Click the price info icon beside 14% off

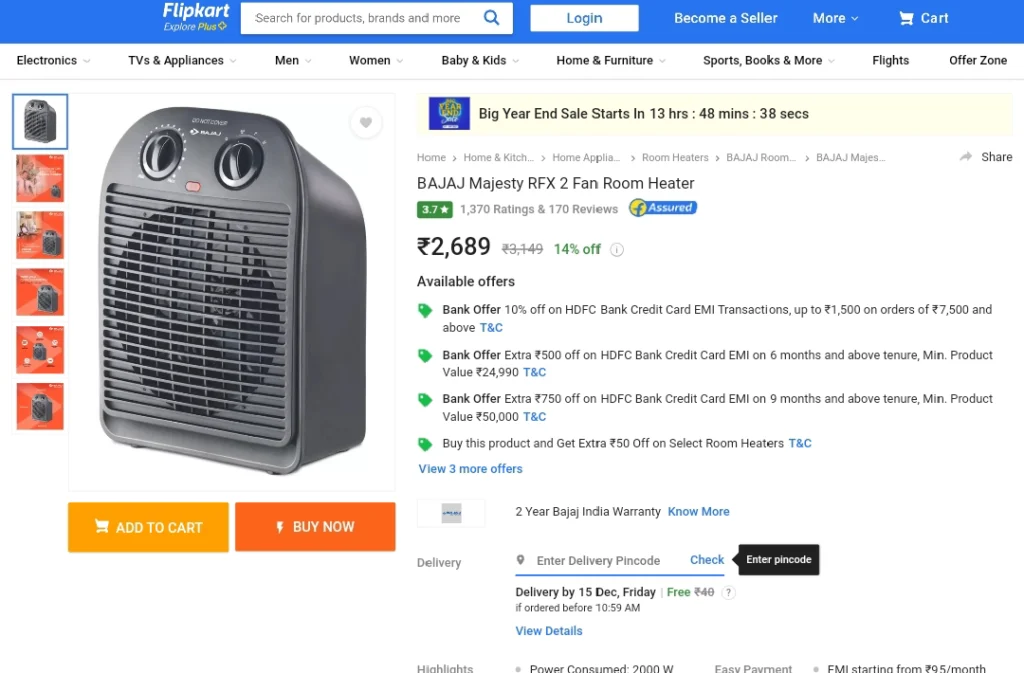(x=616, y=249)
